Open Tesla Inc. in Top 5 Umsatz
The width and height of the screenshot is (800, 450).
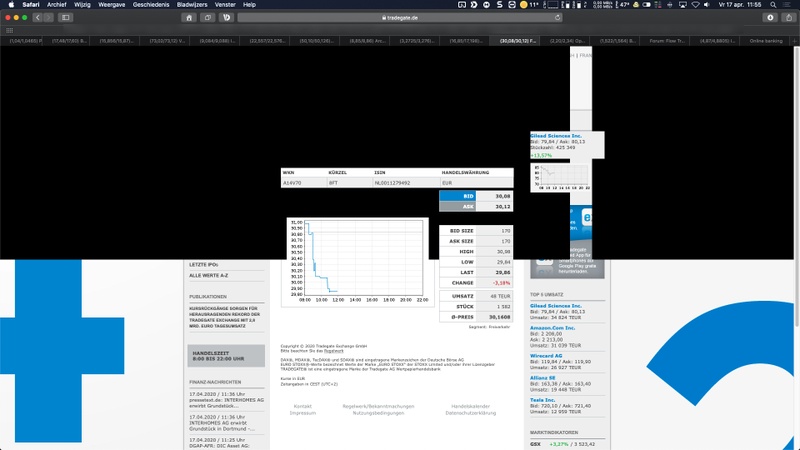click(x=542, y=400)
